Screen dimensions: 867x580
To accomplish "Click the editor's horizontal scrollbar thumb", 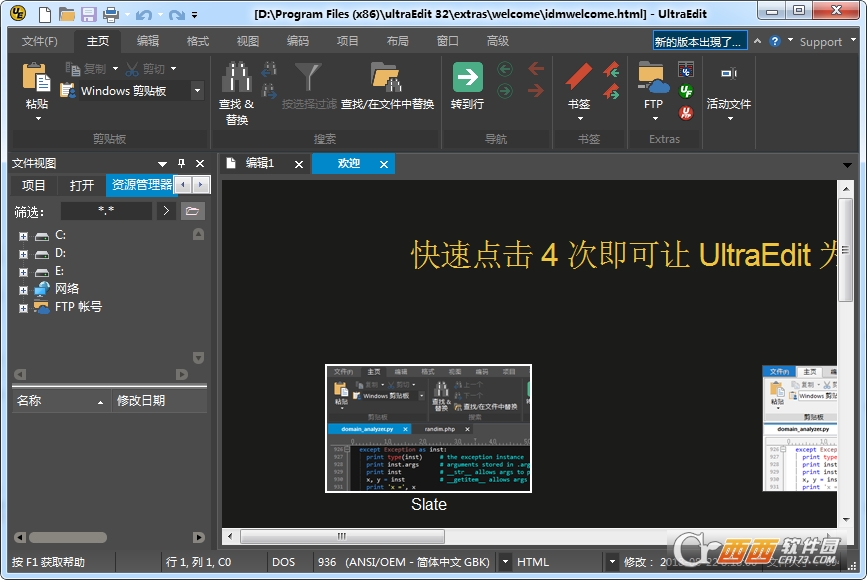I will pos(342,537).
